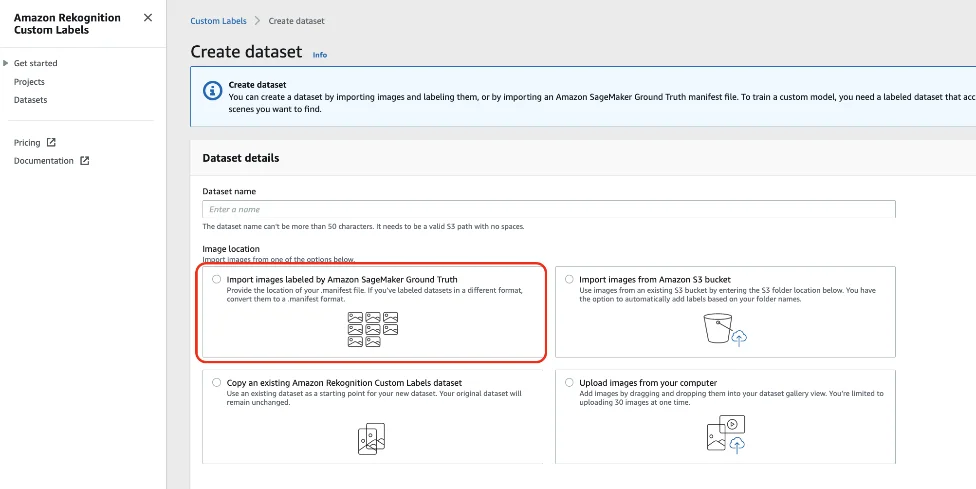Open the Pricing external link
Screen dimensions: 976x489
point(27,143)
